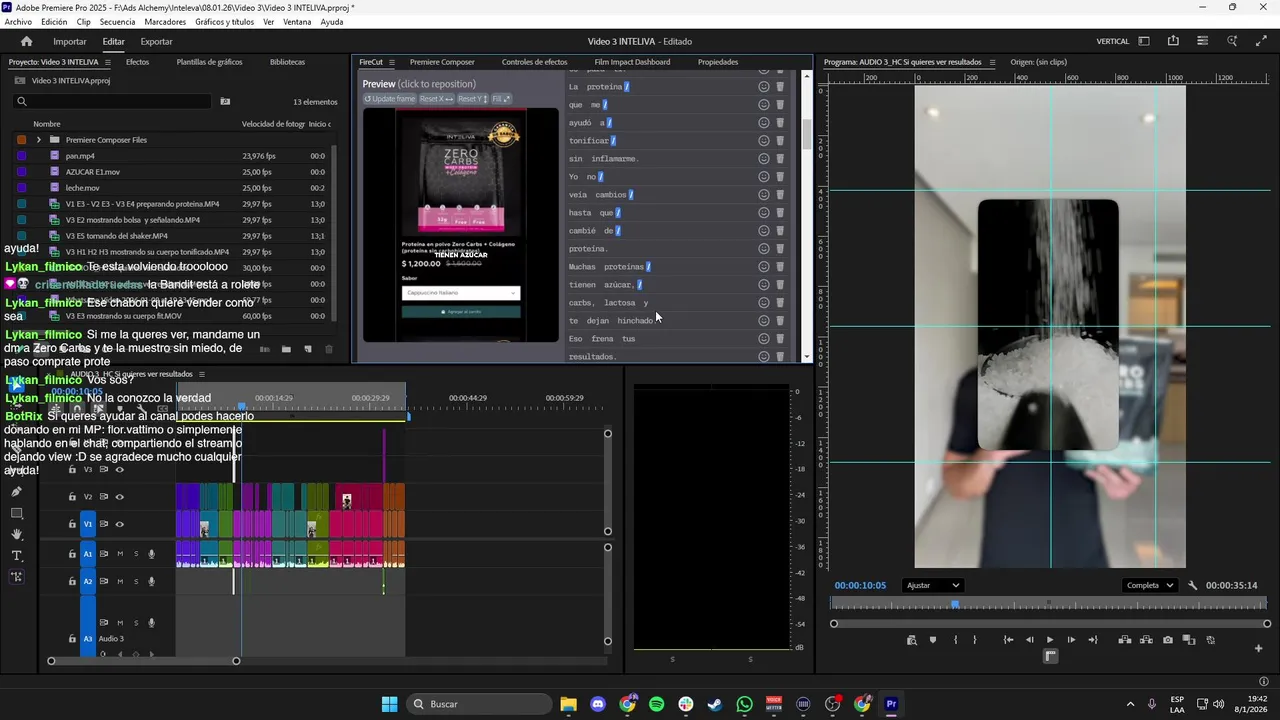
Task: Select the Rectangle tool in the timeline toolbar
Action: coord(16,513)
